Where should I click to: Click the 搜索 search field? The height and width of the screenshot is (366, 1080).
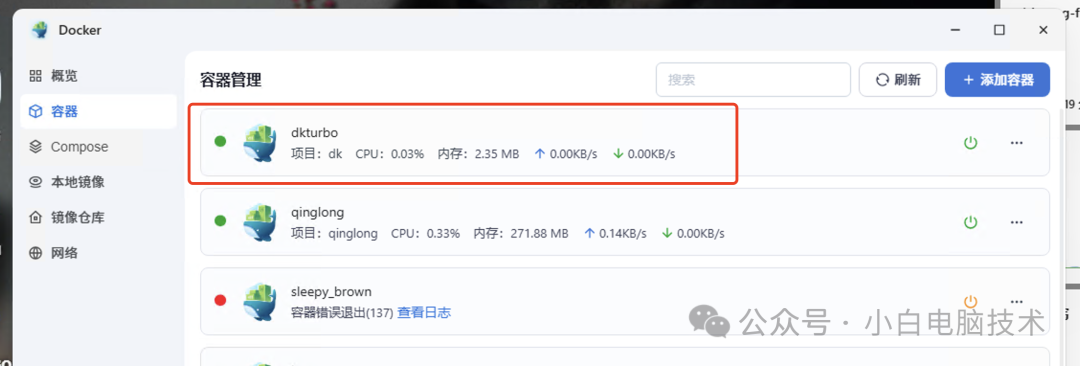tap(753, 80)
